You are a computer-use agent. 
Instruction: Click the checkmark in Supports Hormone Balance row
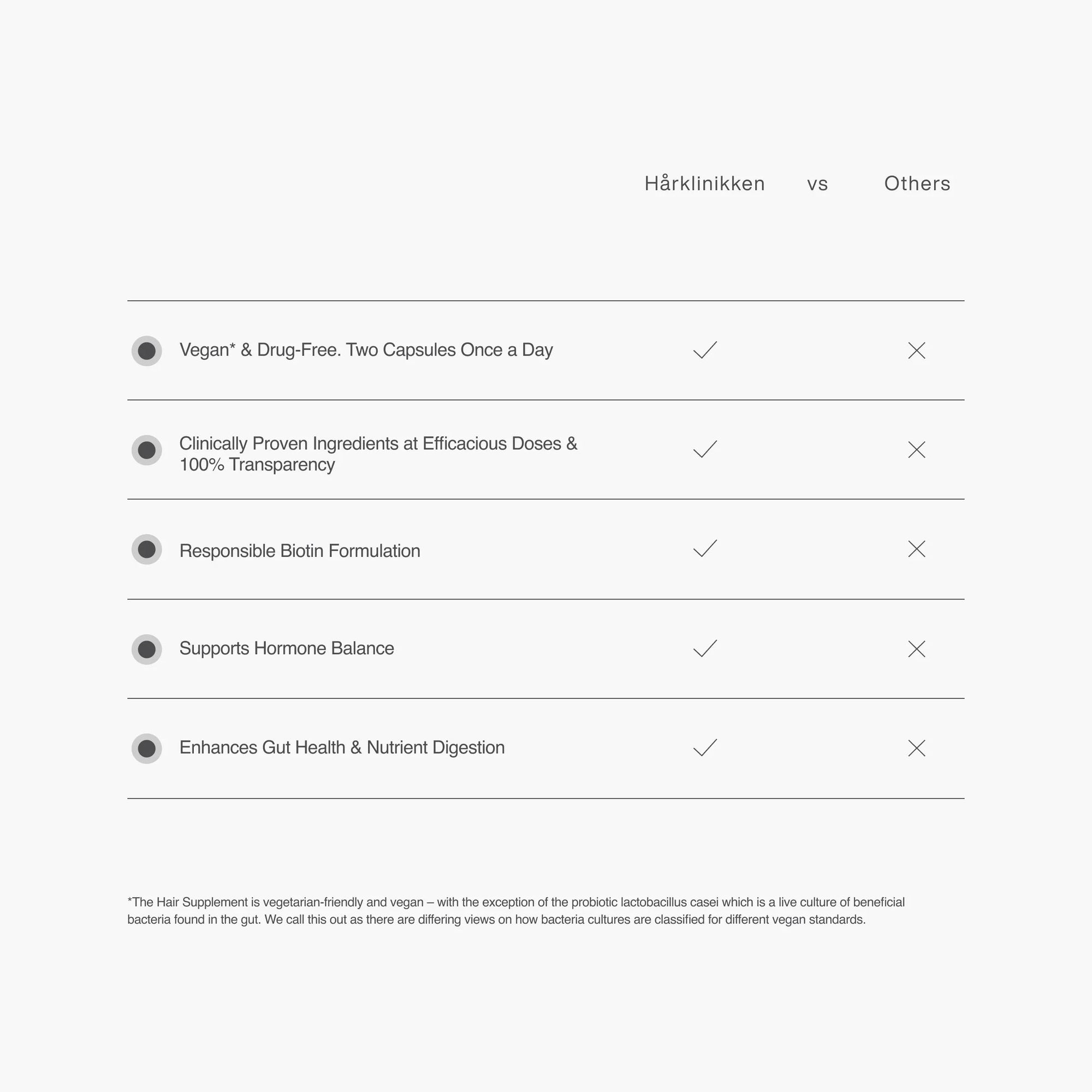point(705,648)
